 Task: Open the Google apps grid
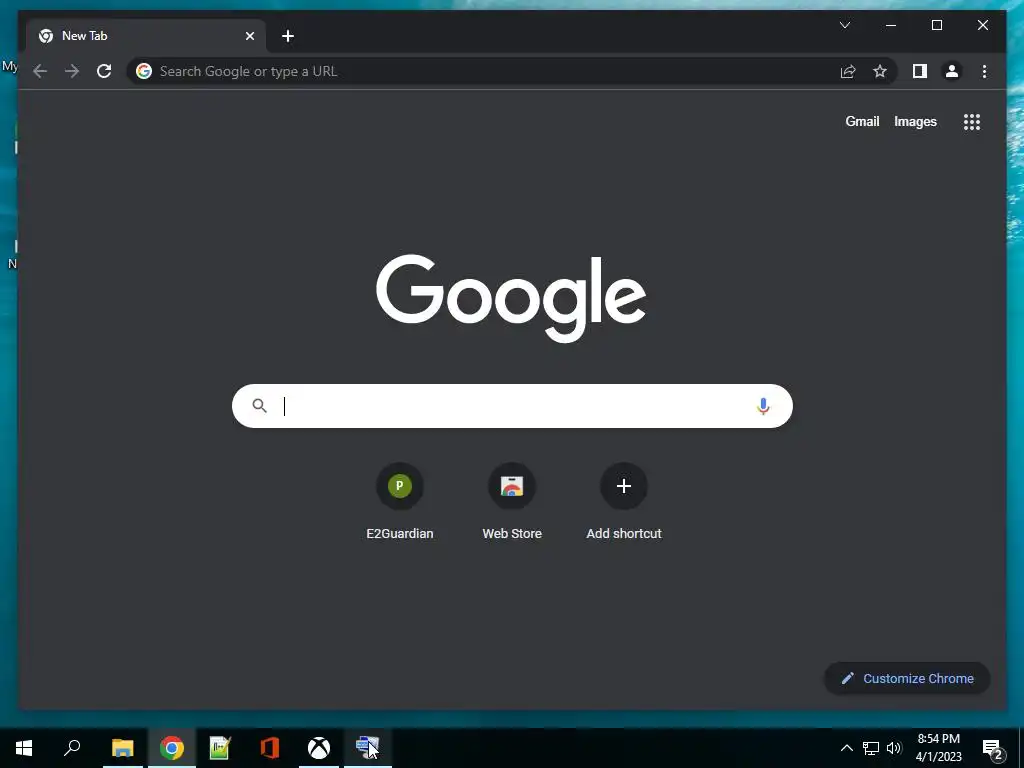point(972,121)
